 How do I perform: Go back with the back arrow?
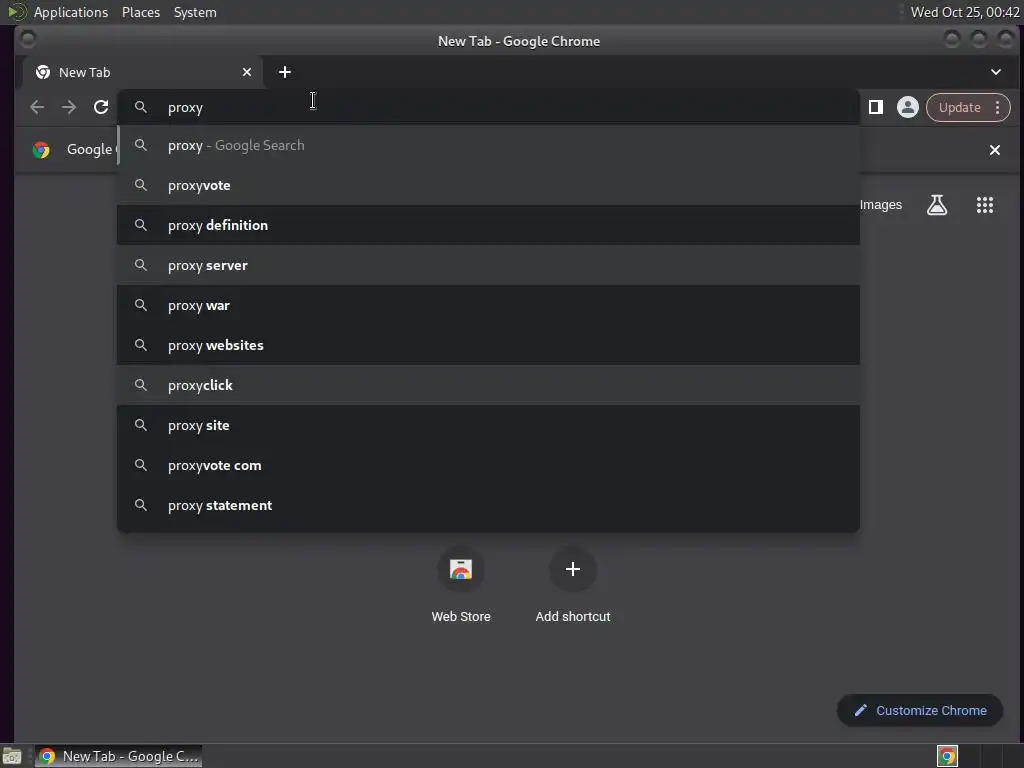(37, 107)
